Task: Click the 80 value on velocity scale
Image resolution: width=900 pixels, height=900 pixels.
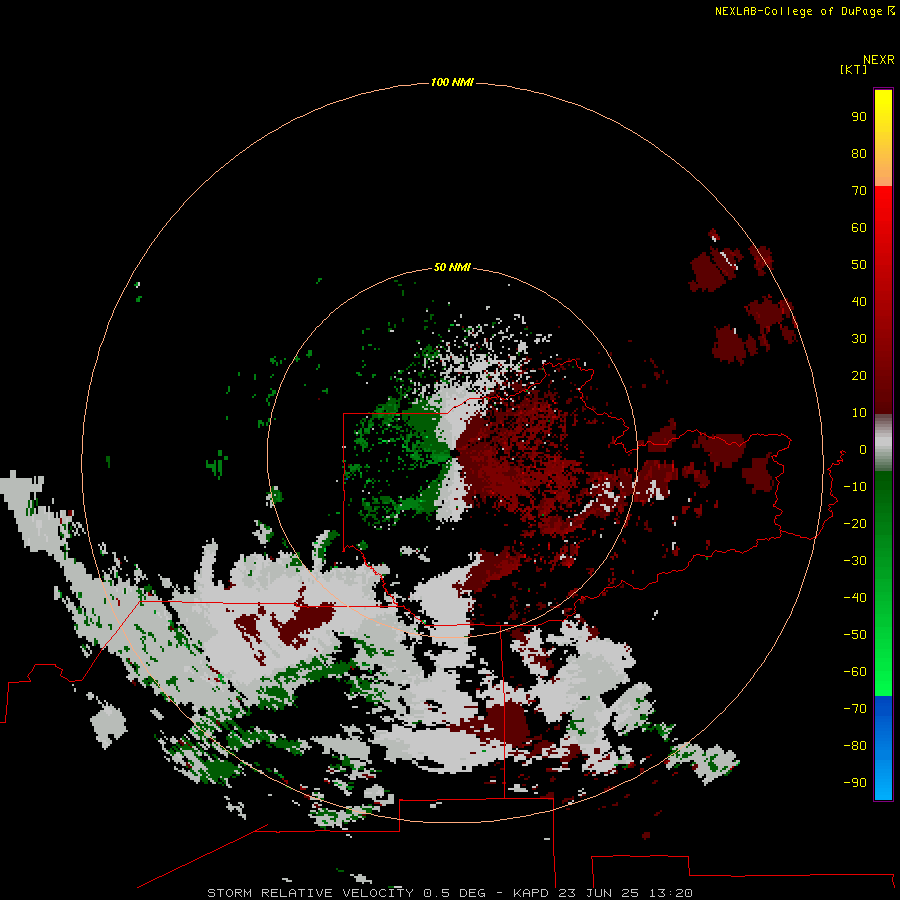Action: pos(859,153)
